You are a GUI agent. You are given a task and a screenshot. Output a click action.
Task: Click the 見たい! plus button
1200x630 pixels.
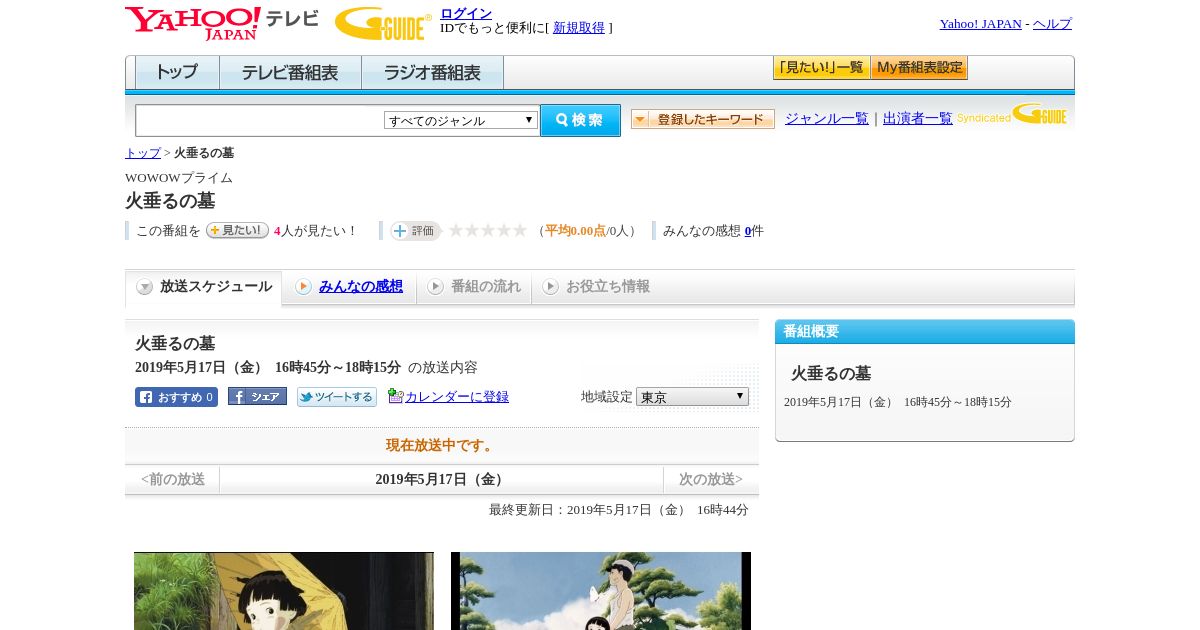point(237,230)
